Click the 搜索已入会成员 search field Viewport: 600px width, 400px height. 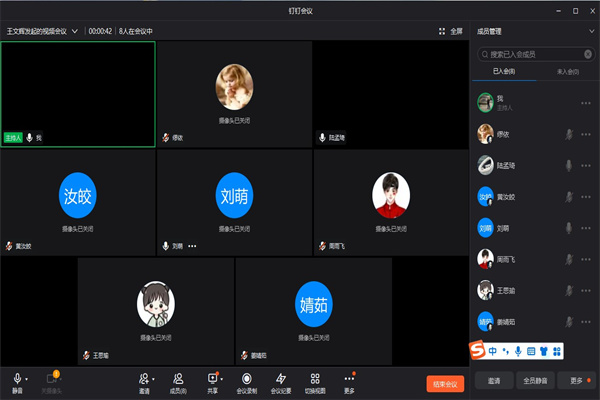[530, 54]
